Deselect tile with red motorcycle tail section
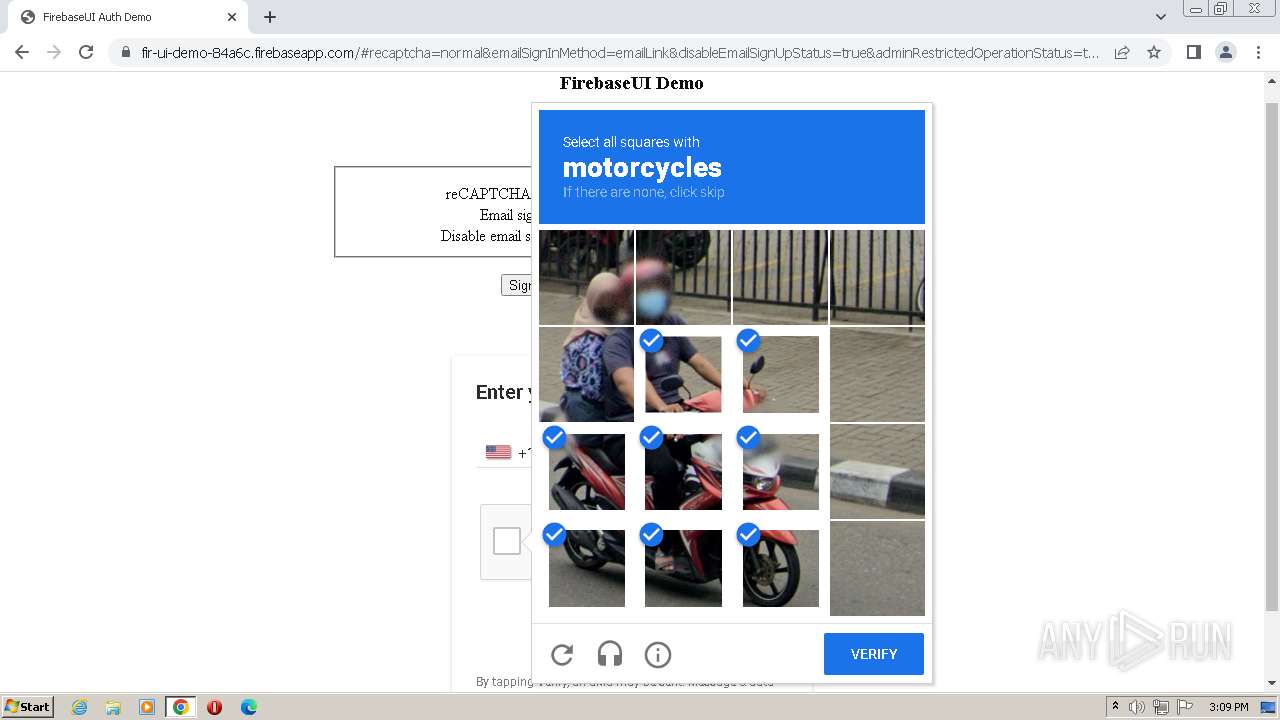This screenshot has width=1280, height=720. pyautogui.click(x=586, y=471)
